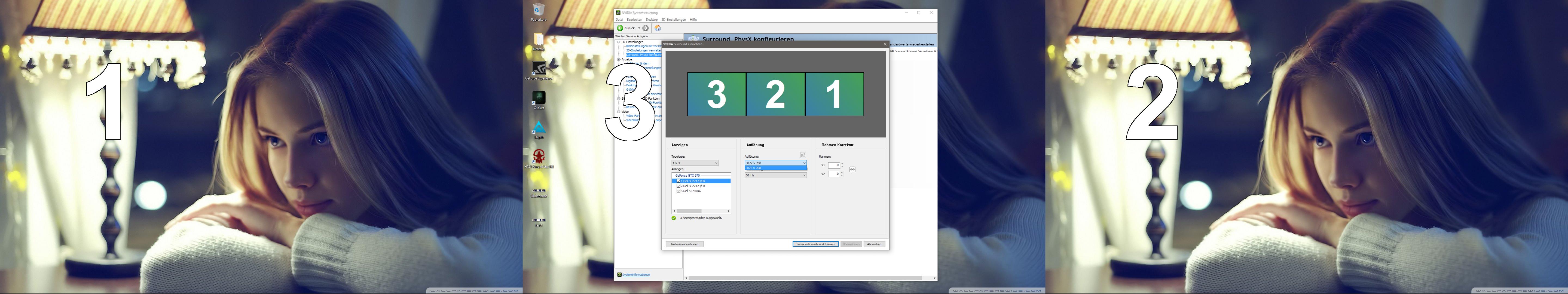Image resolution: width=1568 pixels, height=294 pixels.
Task: Open the 60 Hz refresh rate dropdown
Action: point(775,175)
